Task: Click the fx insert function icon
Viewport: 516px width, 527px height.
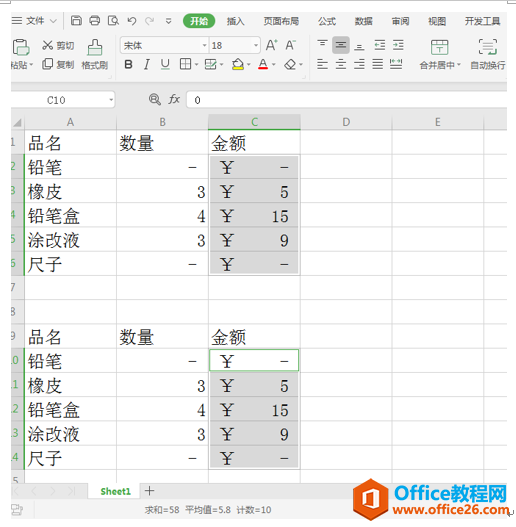Action: (x=174, y=99)
